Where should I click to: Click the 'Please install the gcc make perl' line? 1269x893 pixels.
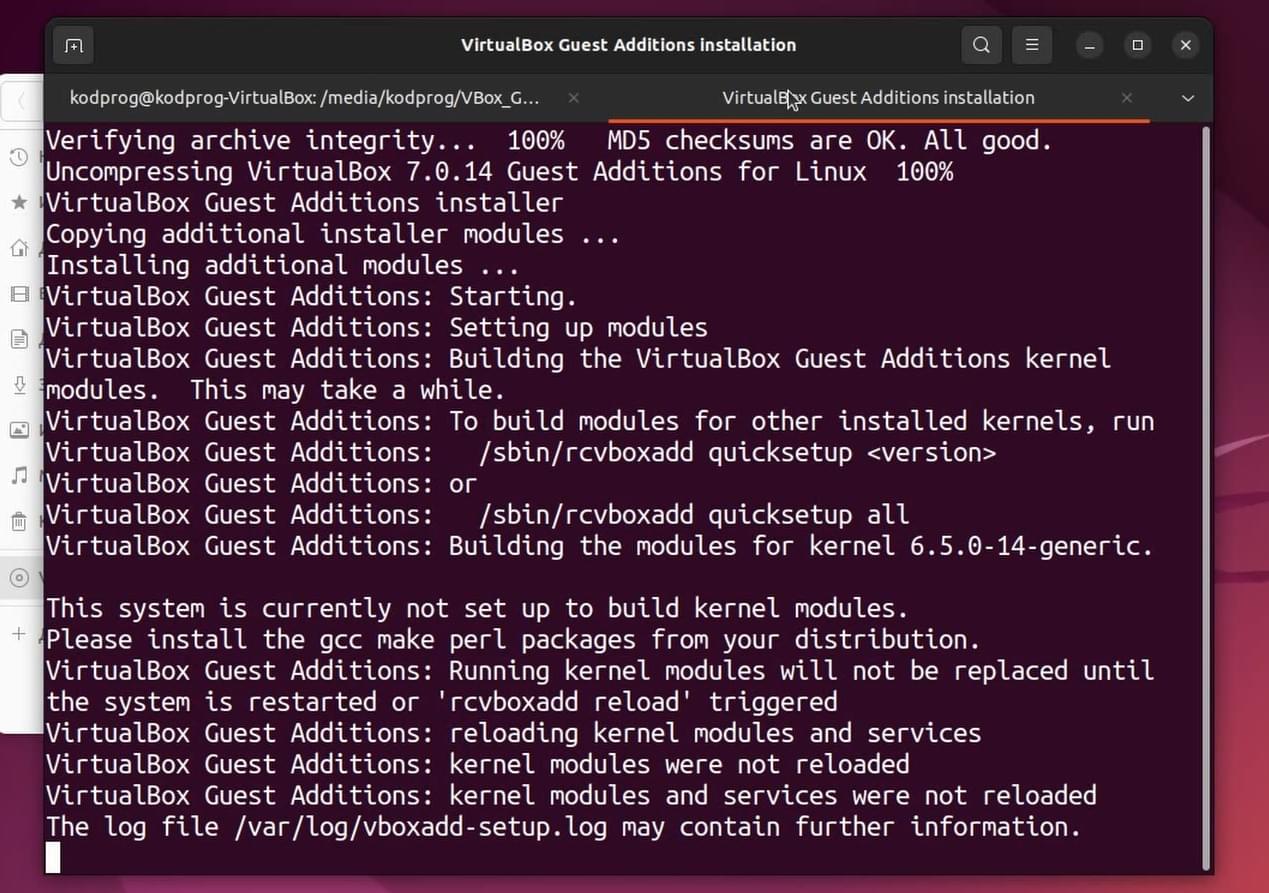(x=513, y=640)
